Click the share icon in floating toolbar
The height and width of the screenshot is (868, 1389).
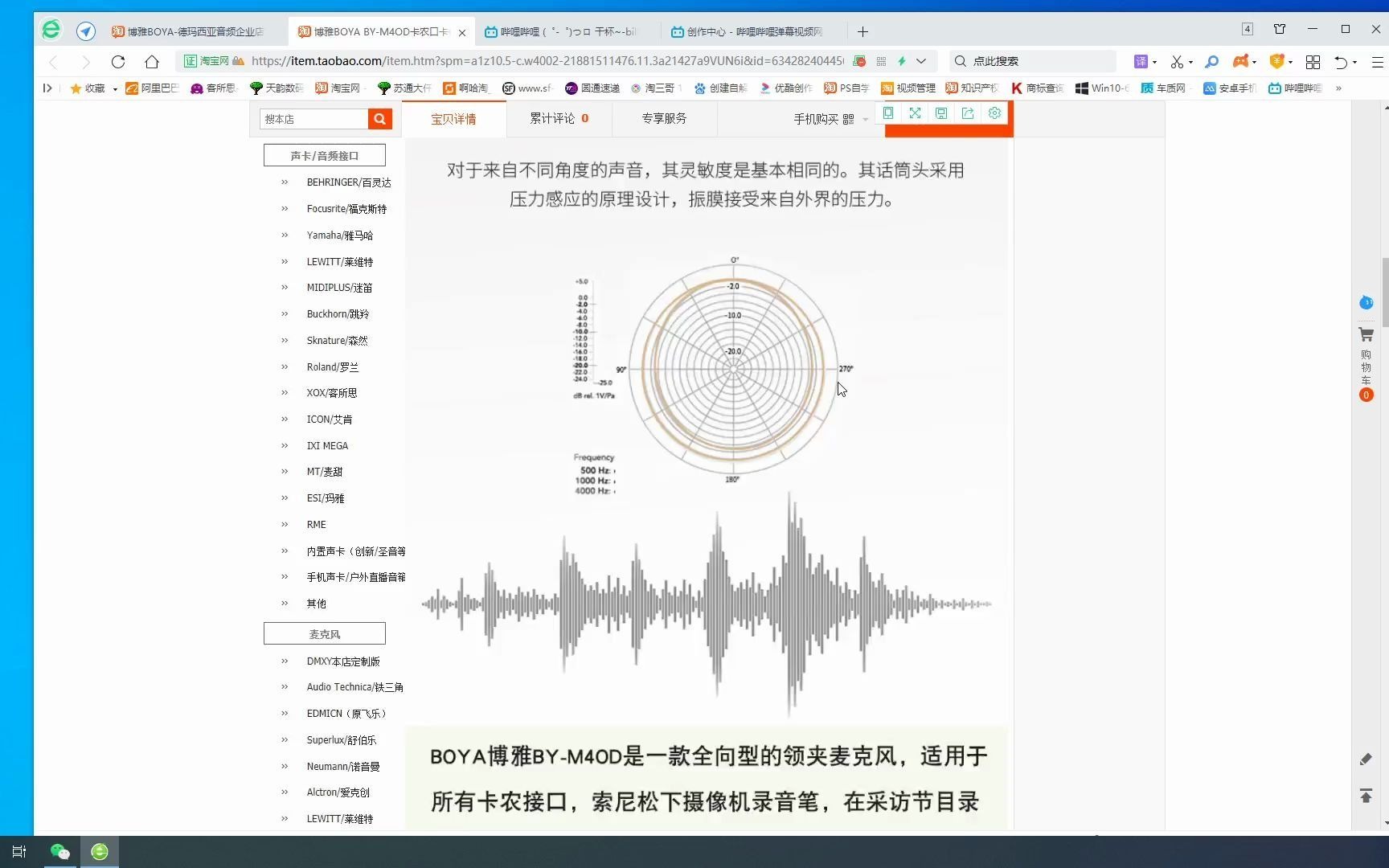(x=968, y=113)
